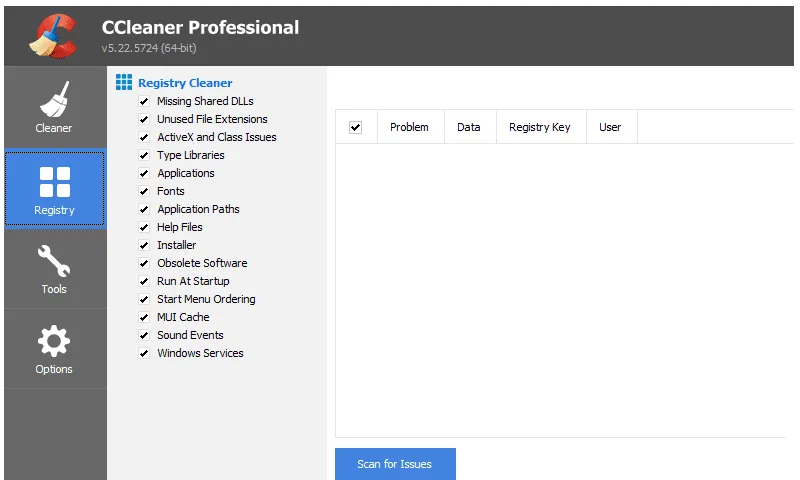The width and height of the screenshot is (800, 480).
Task: Toggle Run At Startup checkbox
Action: [144, 281]
